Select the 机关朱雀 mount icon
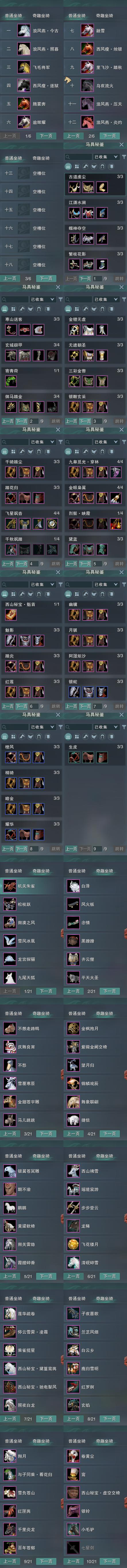Image resolution: width=127 pixels, height=1568 pixels. tap(9, 886)
